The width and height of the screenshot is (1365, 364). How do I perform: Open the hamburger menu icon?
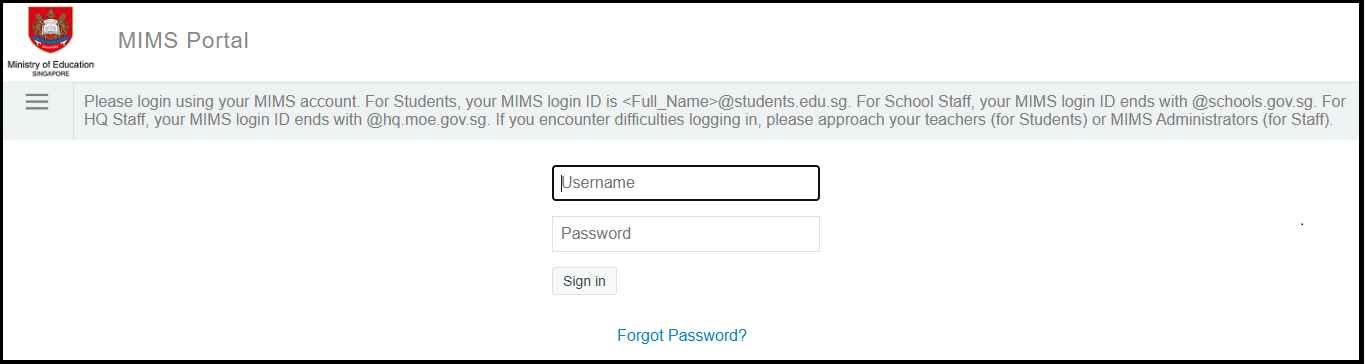tap(37, 102)
